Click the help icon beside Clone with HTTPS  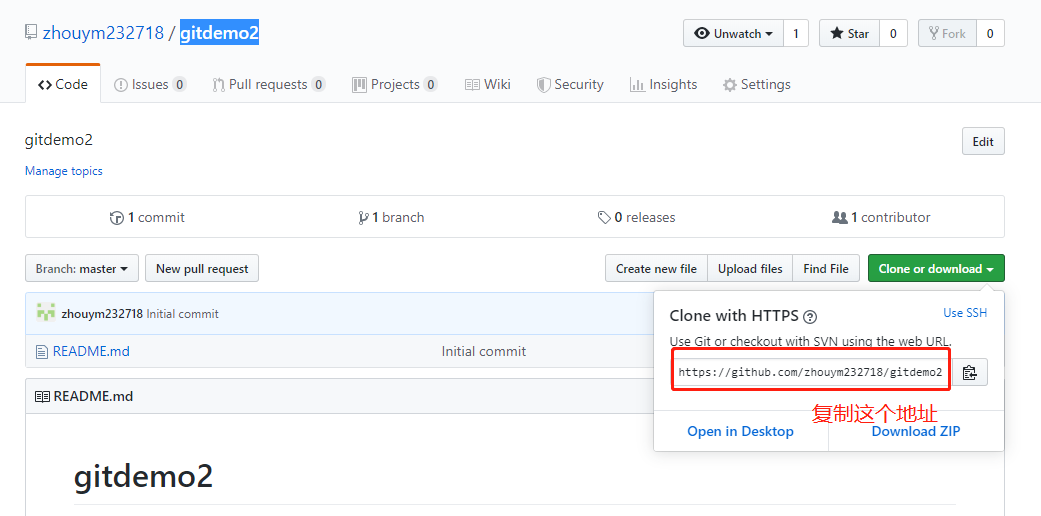tap(809, 316)
